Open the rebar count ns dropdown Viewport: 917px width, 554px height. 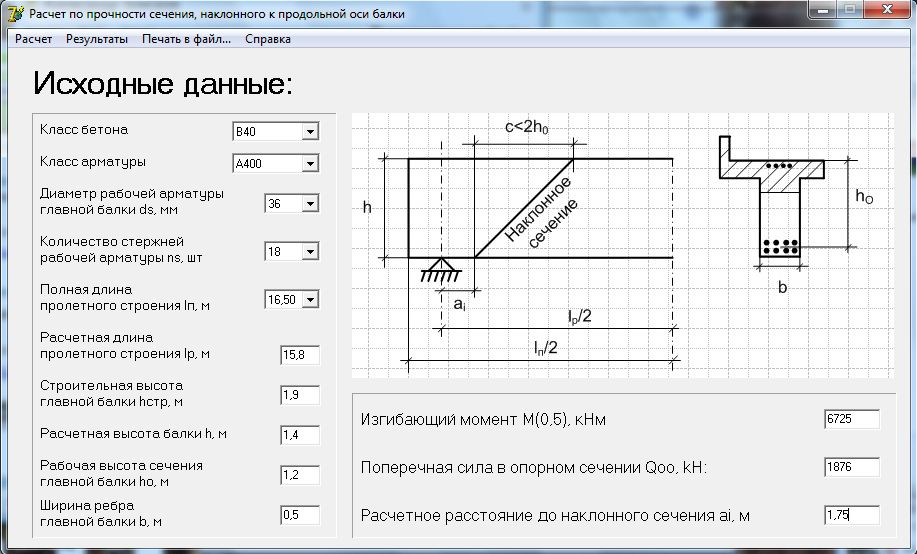pos(309,252)
